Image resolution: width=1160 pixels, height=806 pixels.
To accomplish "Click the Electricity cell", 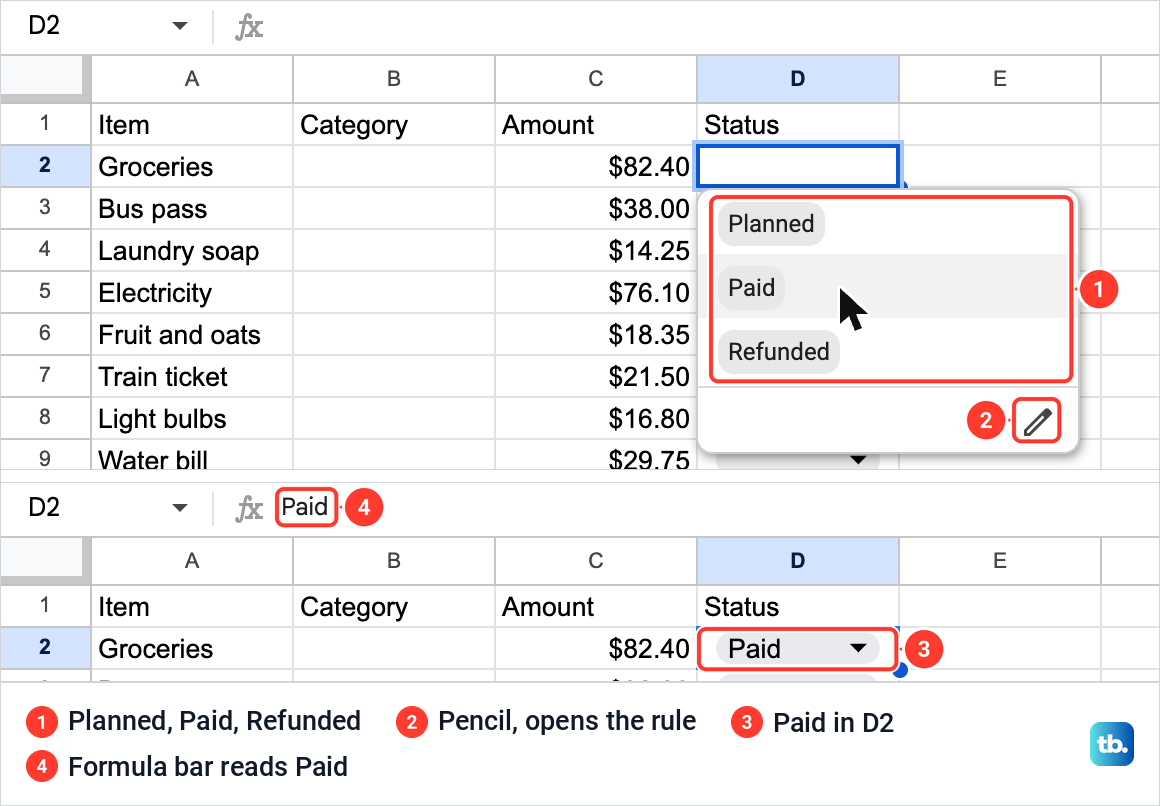I will pyautogui.click(x=192, y=292).
